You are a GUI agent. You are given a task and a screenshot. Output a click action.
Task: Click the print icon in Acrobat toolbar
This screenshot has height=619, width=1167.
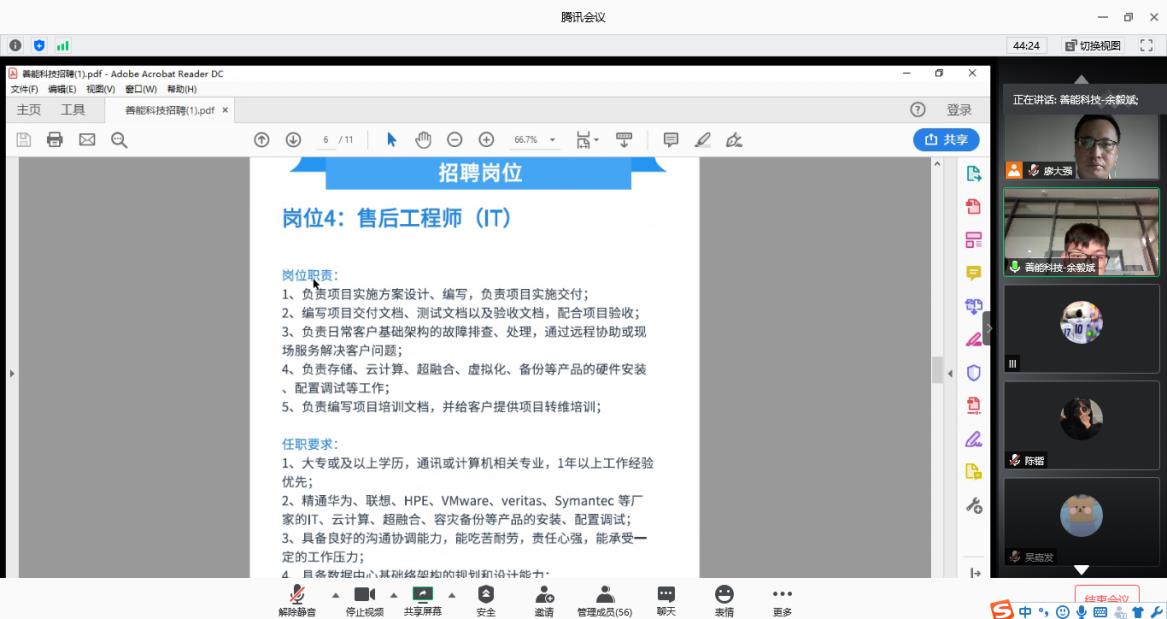pos(55,140)
